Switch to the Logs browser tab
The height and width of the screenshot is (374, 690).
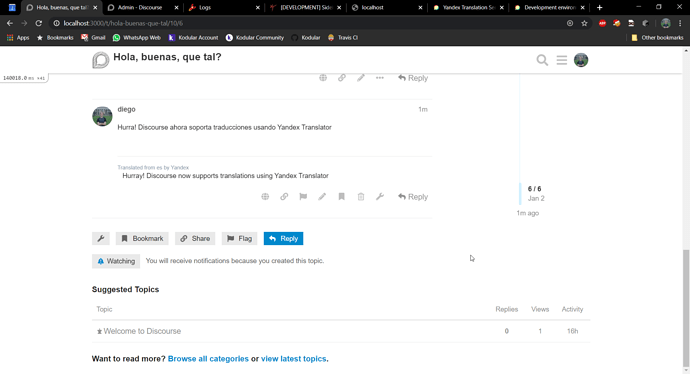click(224, 7)
